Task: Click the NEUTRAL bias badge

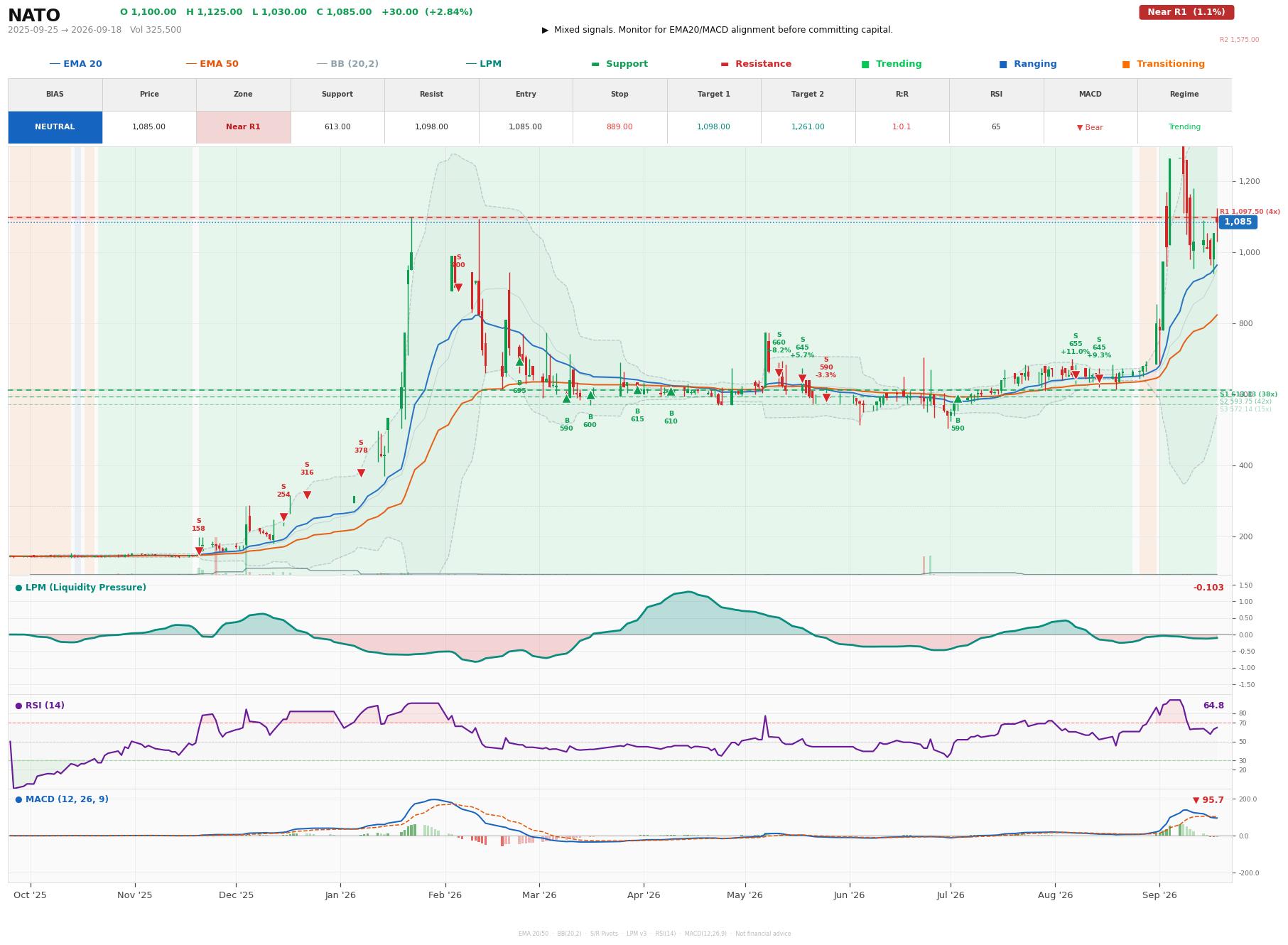Action: click(x=55, y=127)
